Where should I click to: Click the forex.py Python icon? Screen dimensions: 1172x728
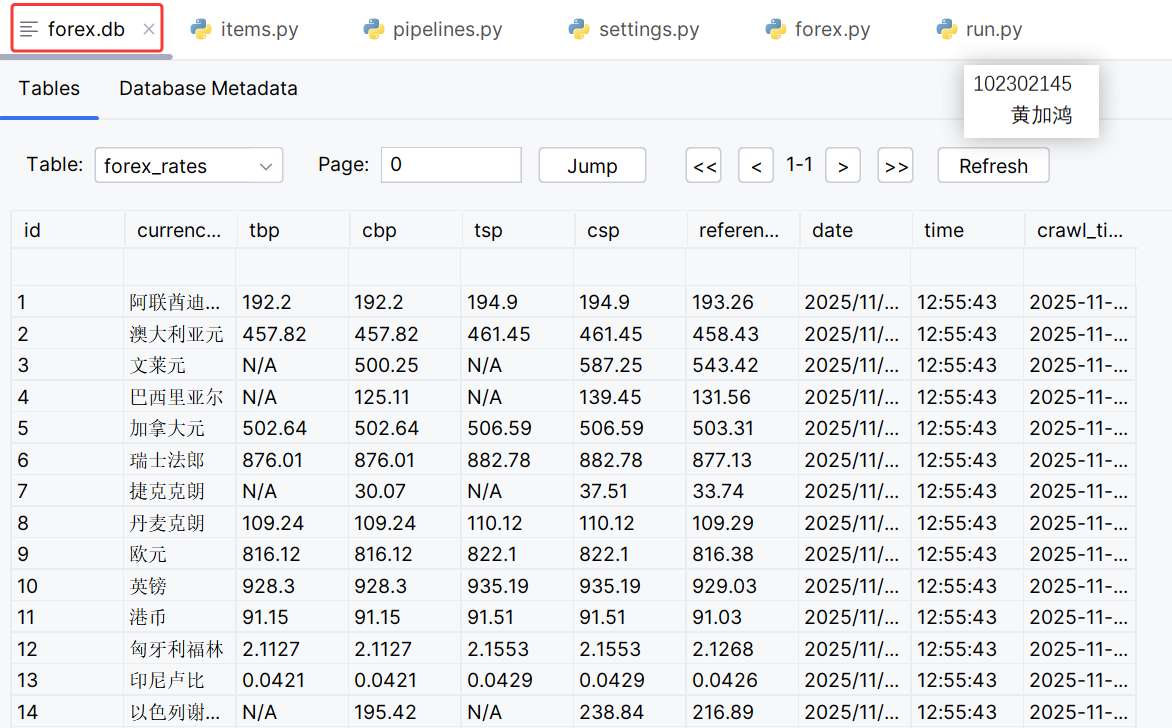click(x=775, y=29)
